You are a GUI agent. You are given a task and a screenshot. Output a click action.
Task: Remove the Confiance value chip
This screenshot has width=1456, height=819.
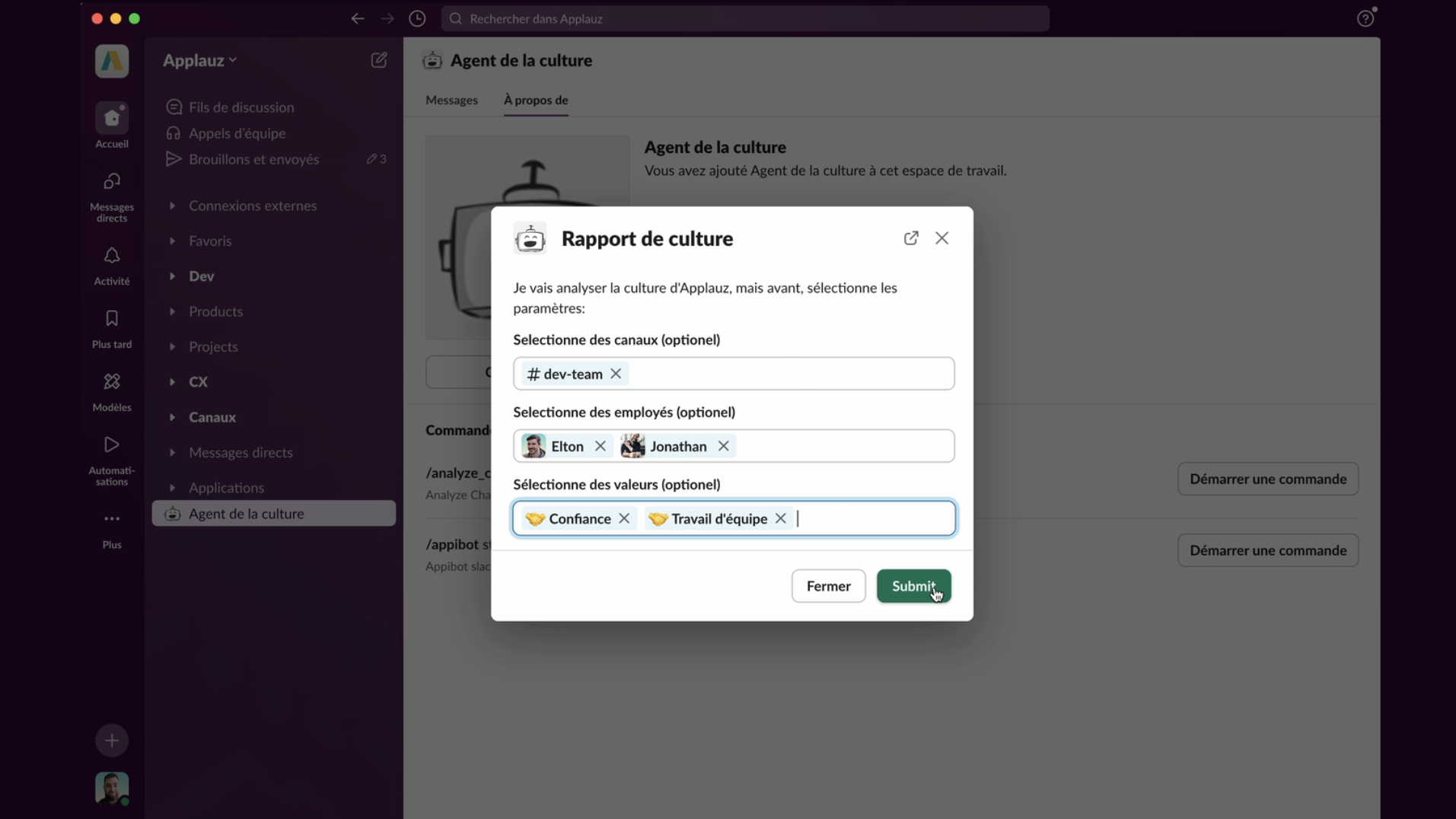(624, 518)
